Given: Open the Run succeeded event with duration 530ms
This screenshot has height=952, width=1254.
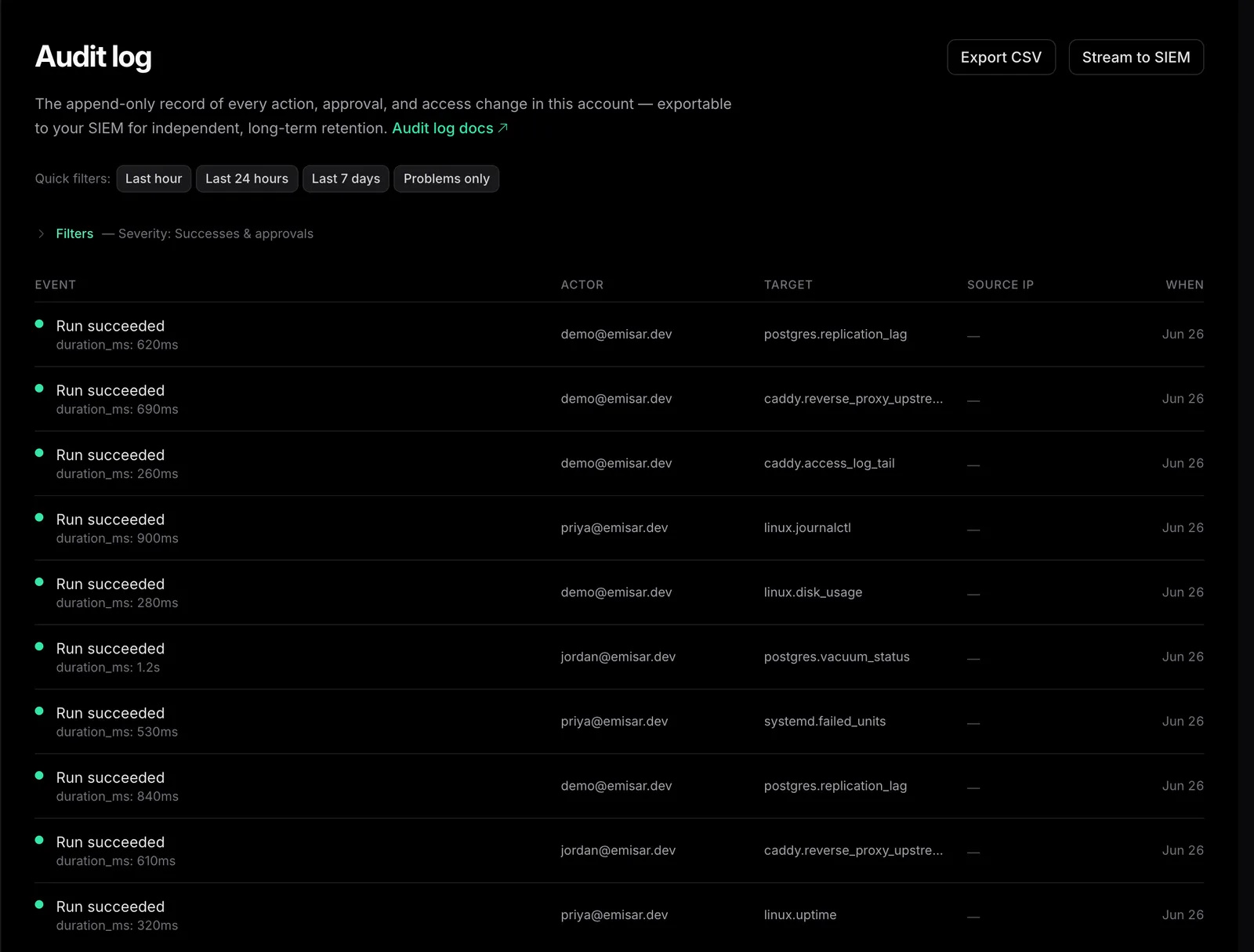Looking at the screenshot, I should pyautogui.click(x=619, y=722).
